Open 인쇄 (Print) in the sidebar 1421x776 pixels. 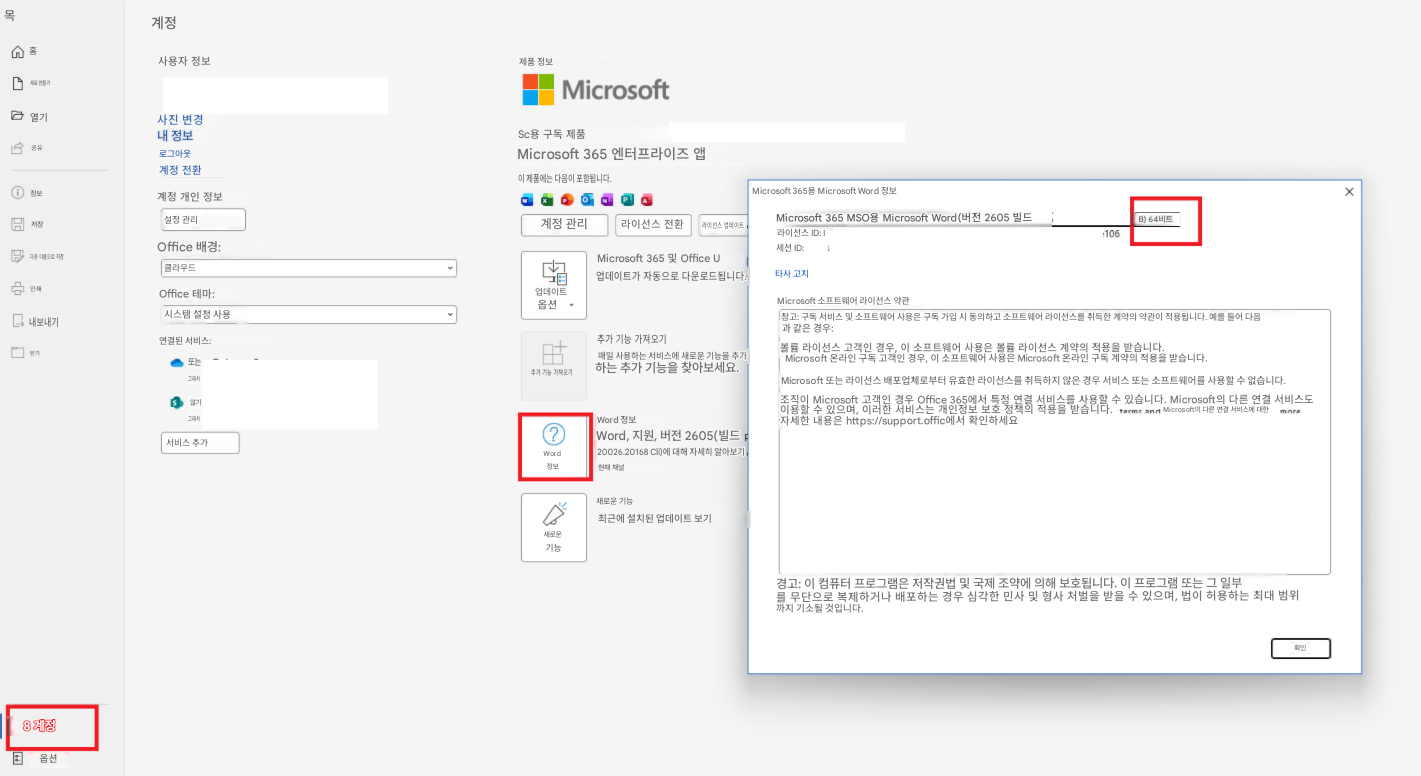(x=27, y=289)
